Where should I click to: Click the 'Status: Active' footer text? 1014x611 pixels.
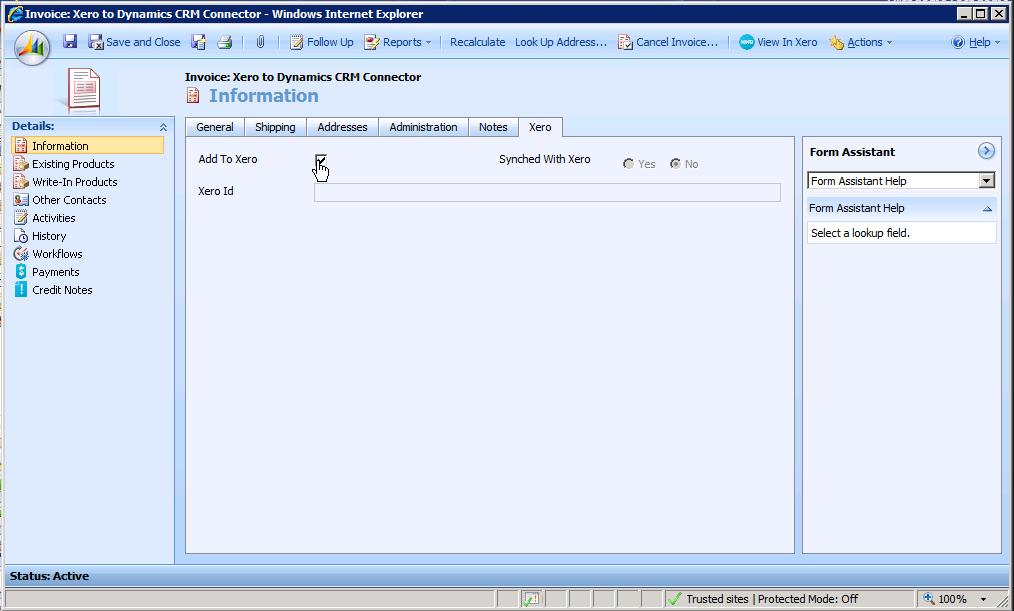(49, 576)
